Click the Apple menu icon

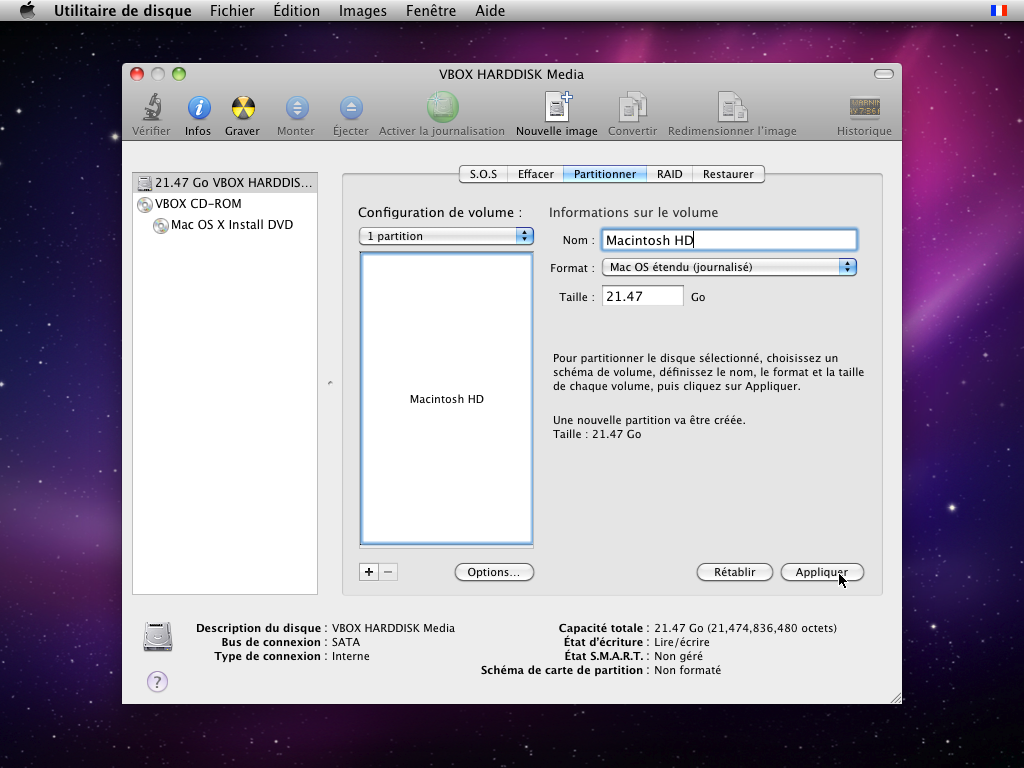coord(27,11)
